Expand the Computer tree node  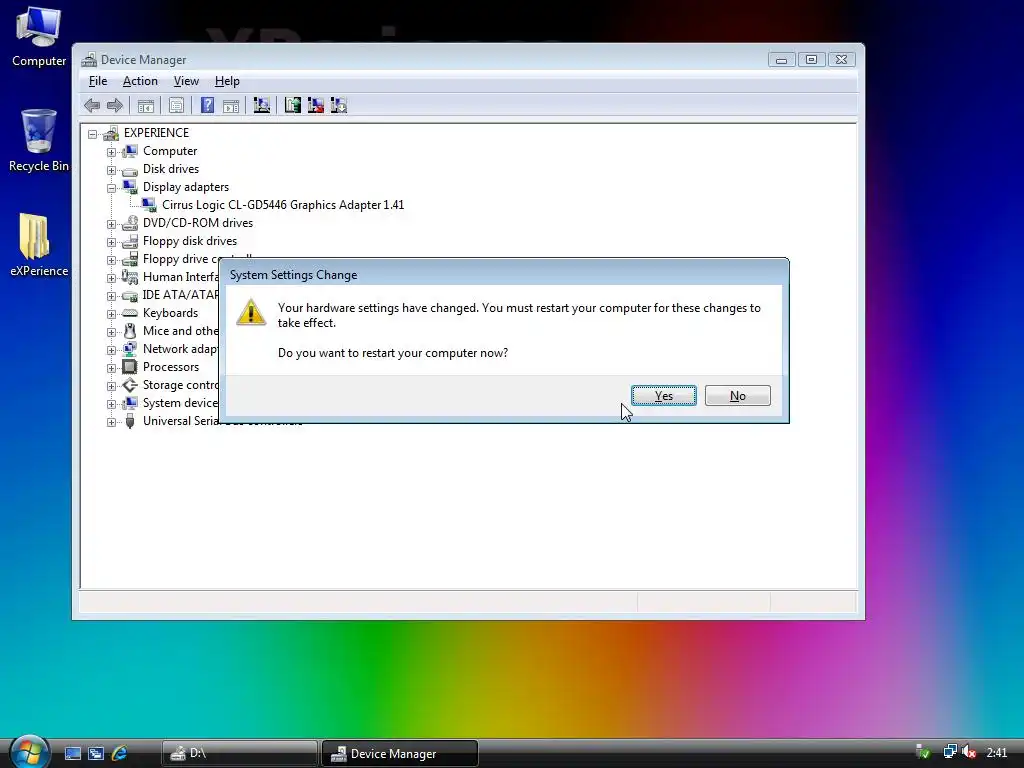pyautogui.click(x=112, y=152)
